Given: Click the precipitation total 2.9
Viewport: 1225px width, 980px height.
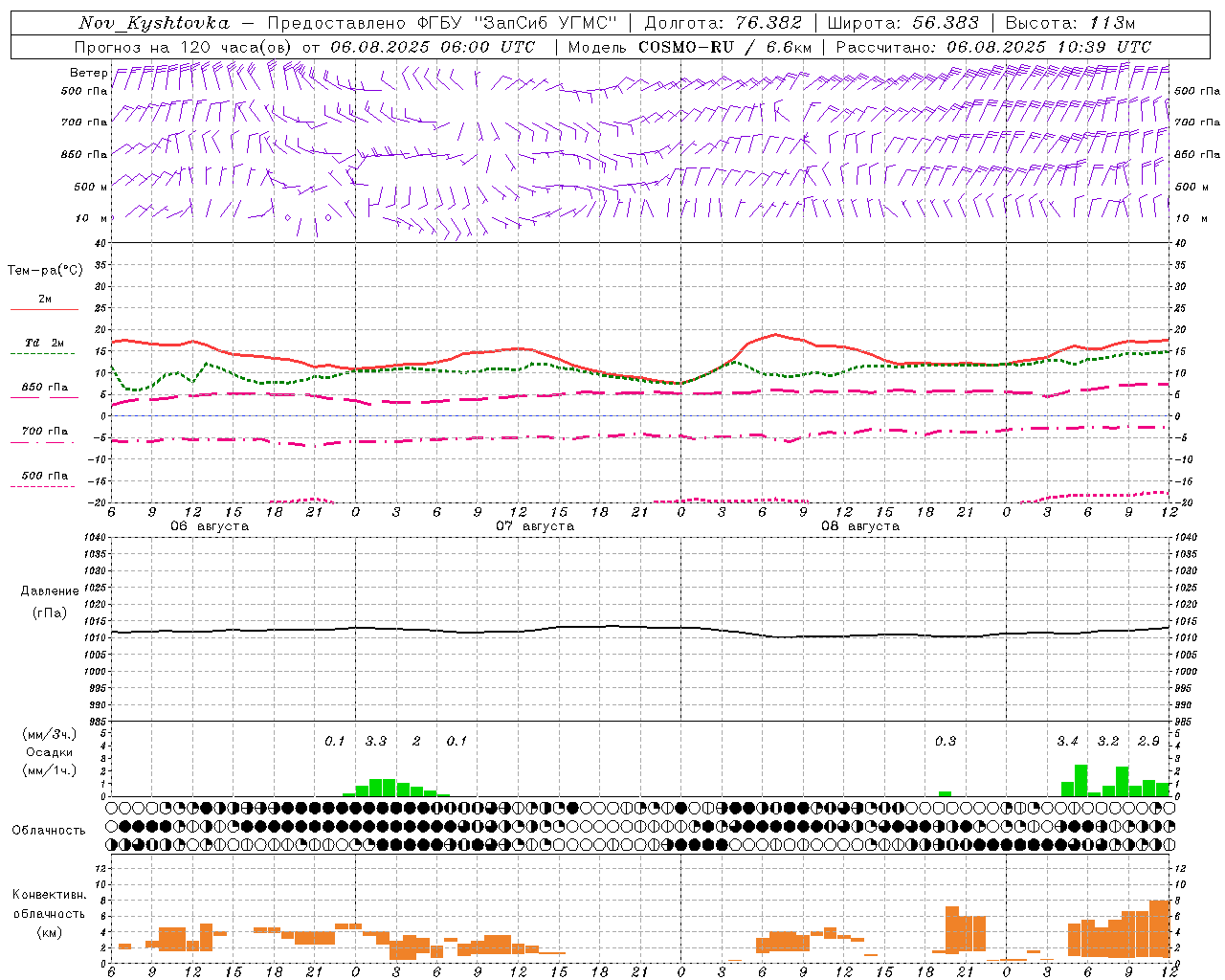Looking at the screenshot, I should [1148, 742].
